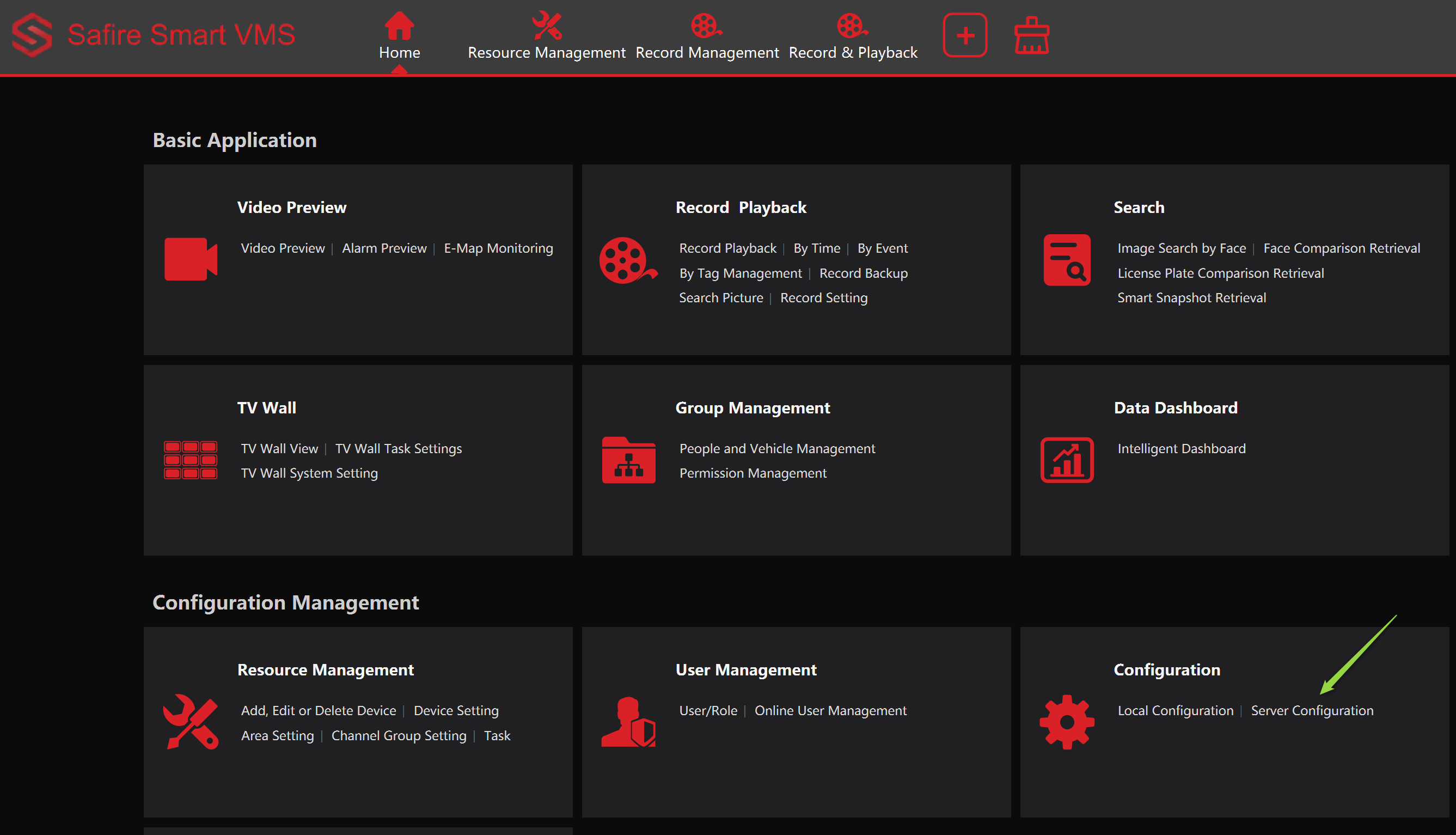
Task: Click the TV Wall grid icon
Action: click(191, 460)
